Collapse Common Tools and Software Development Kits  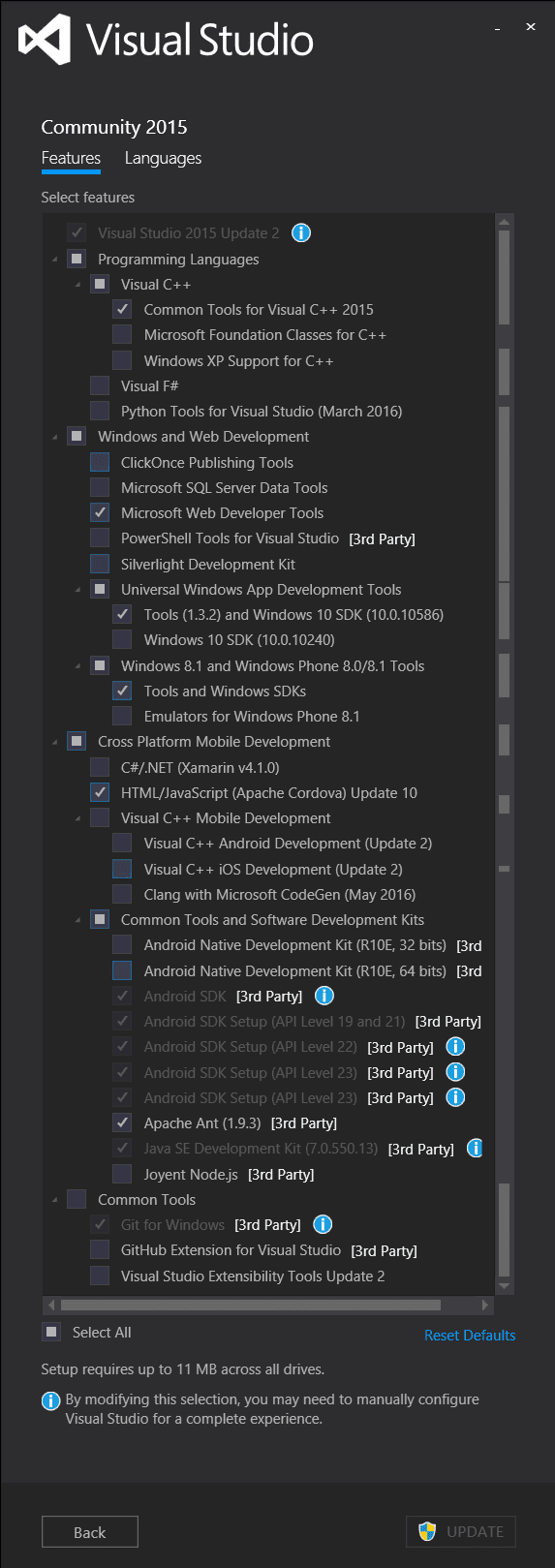78,920
